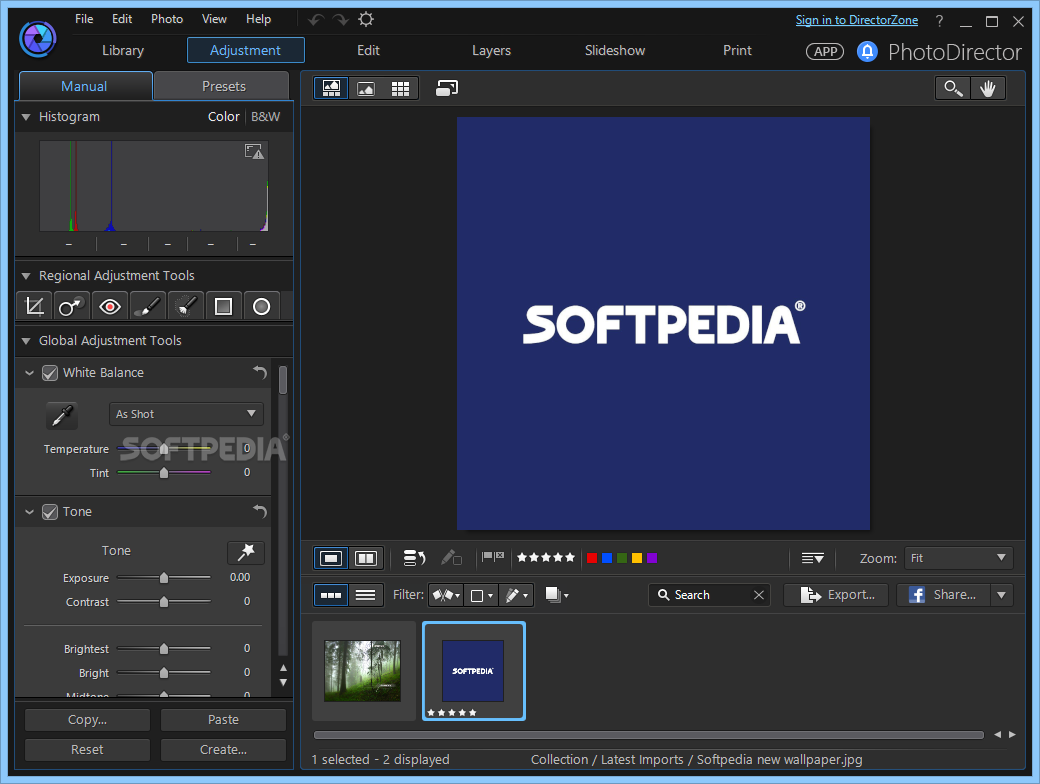
Task: Click the Contrast slider handle
Action: 164,602
